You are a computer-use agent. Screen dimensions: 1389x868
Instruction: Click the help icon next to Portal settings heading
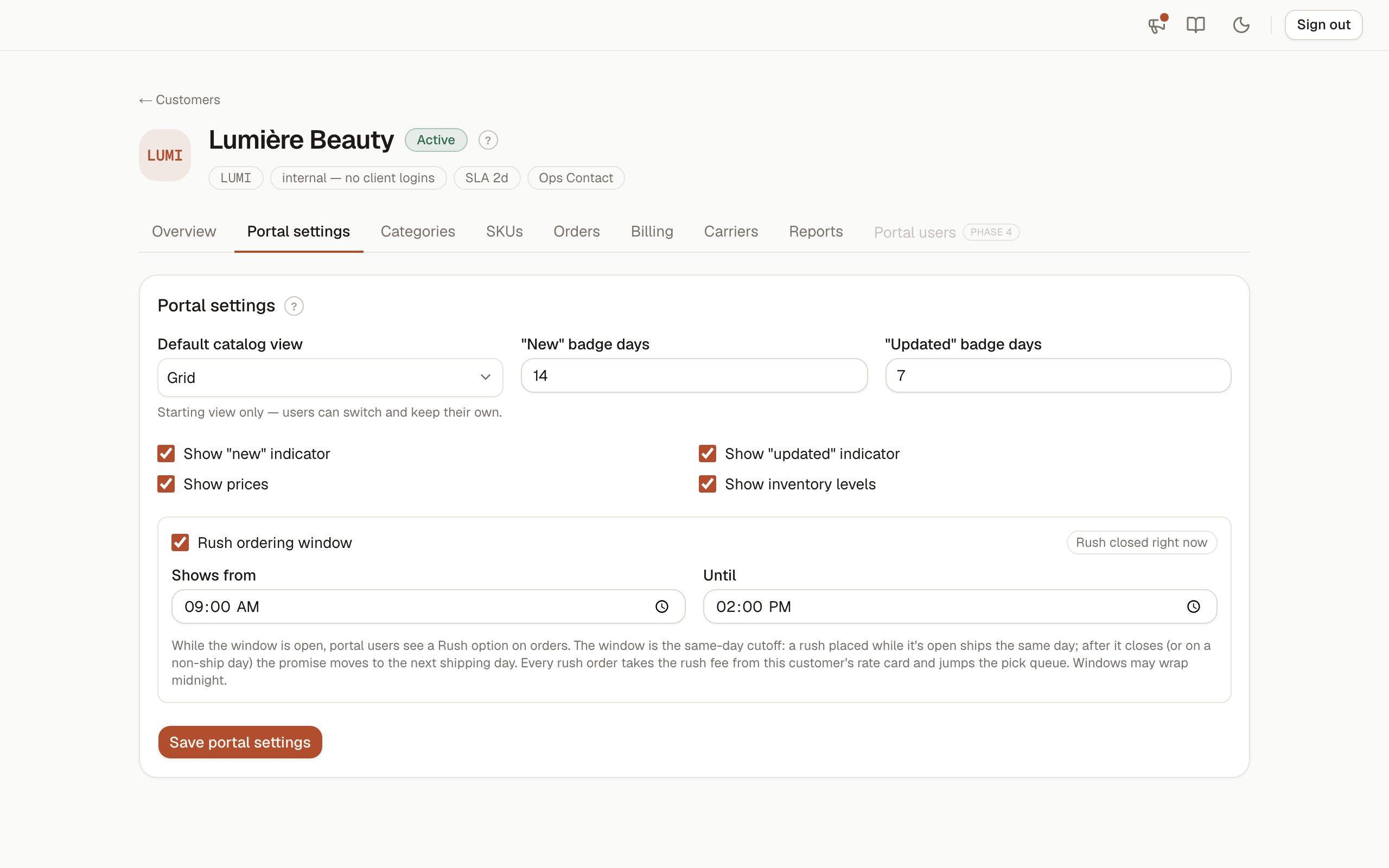point(294,306)
